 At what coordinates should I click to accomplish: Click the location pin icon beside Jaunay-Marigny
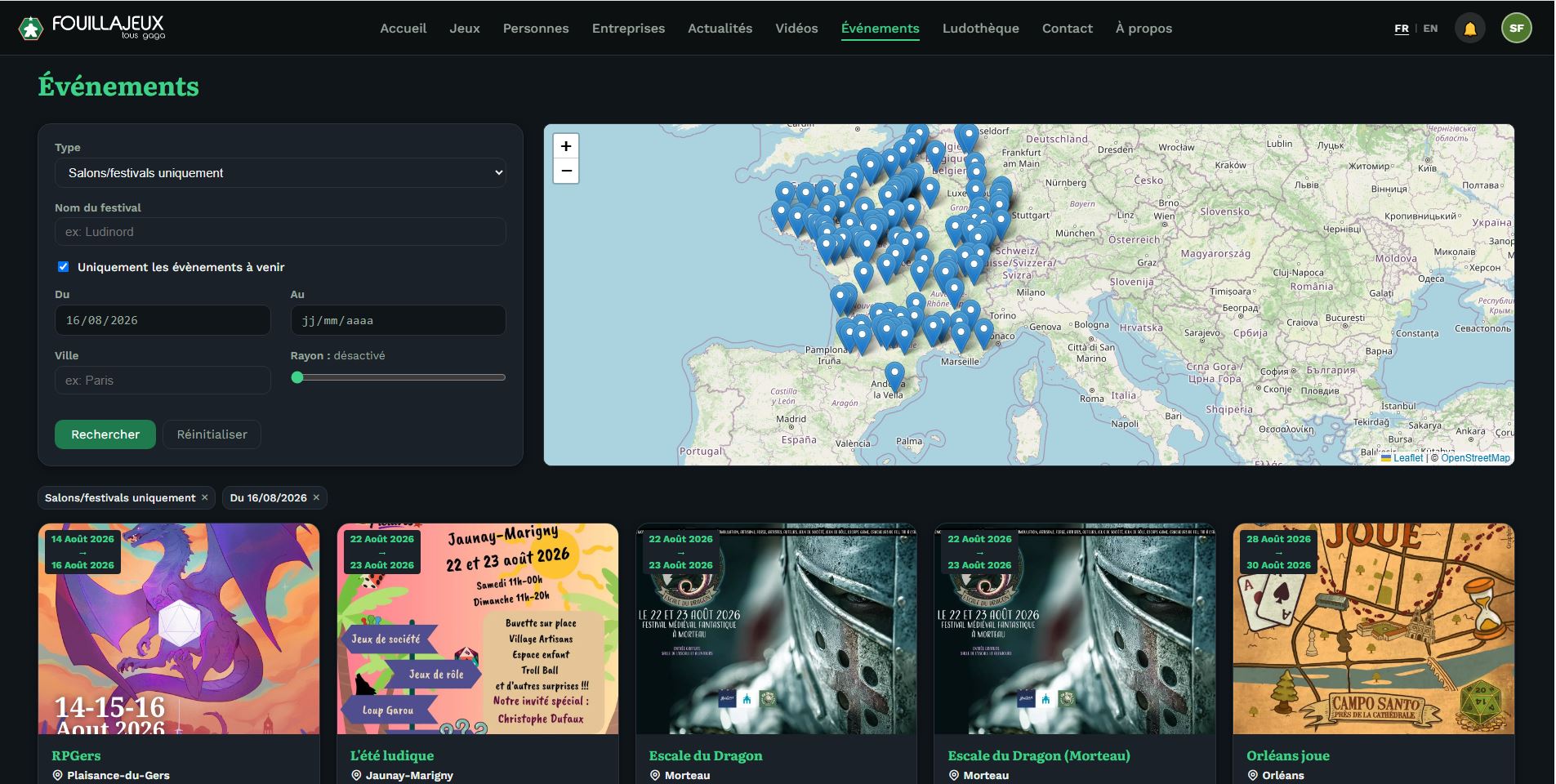pos(356,775)
